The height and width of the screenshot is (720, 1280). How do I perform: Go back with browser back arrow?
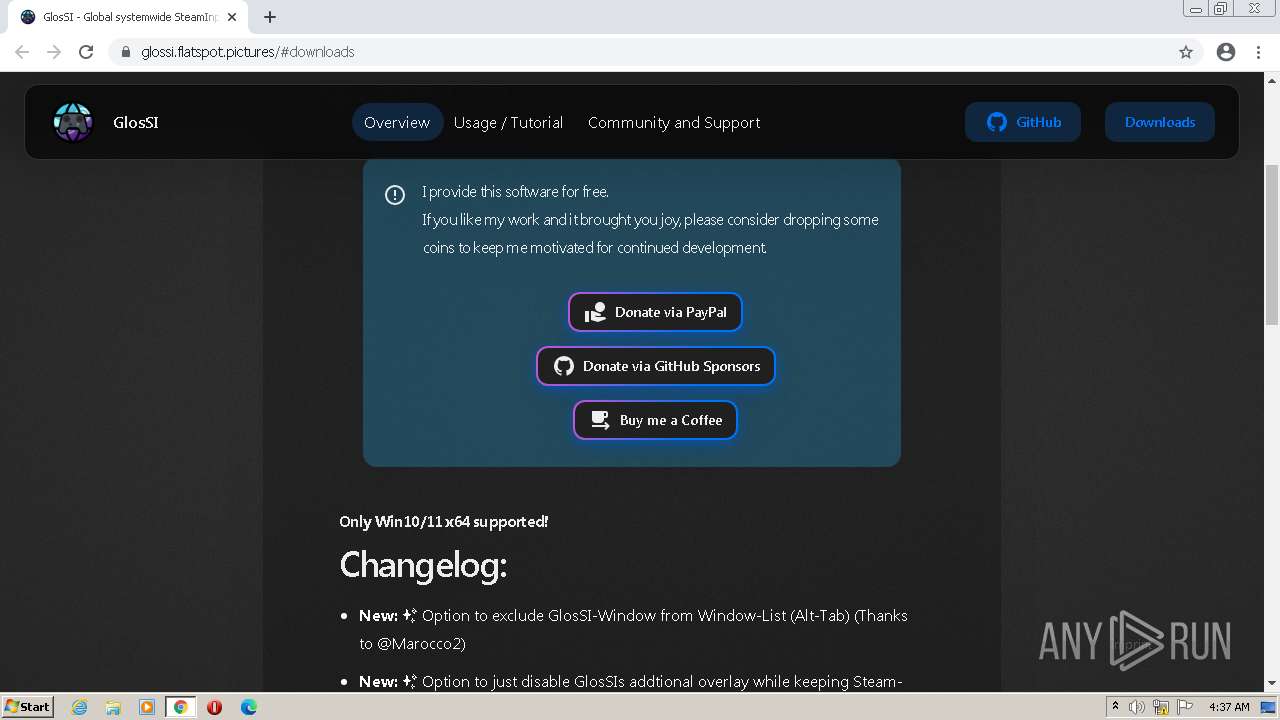22,52
